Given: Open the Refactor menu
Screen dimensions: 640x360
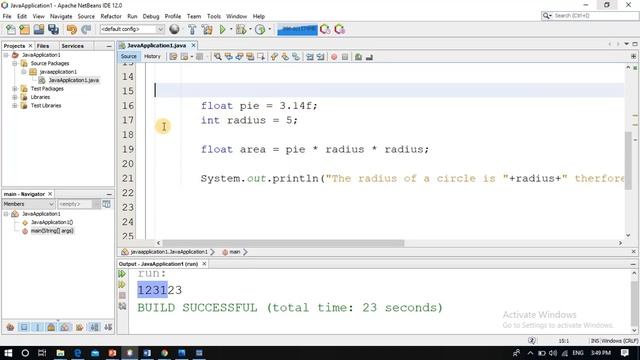Looking at the screenshot, I should coord(111,16).
